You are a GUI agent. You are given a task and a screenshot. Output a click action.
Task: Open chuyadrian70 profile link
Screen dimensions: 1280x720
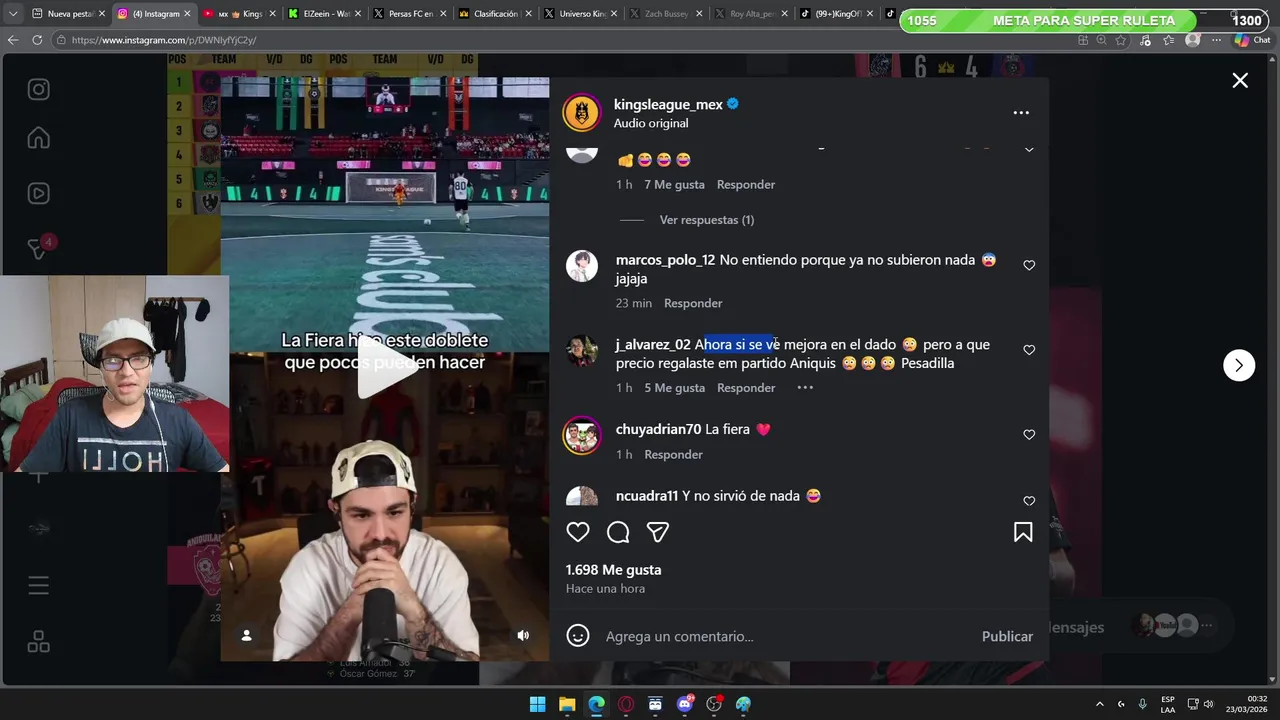tap(658, 429)
